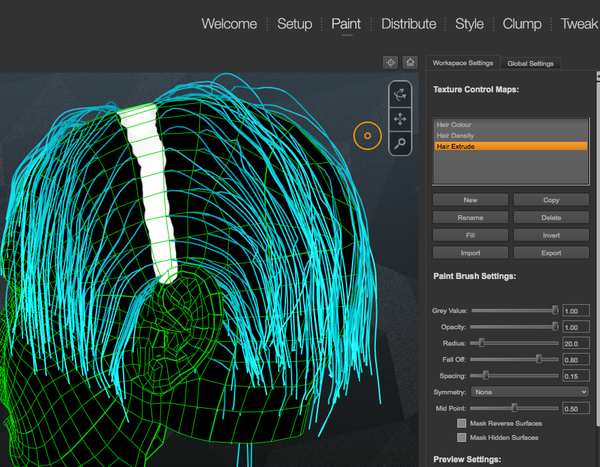The image size is (600, 467).
Task: Select Hair Colour texture map
Action: (x=511, y=124)
